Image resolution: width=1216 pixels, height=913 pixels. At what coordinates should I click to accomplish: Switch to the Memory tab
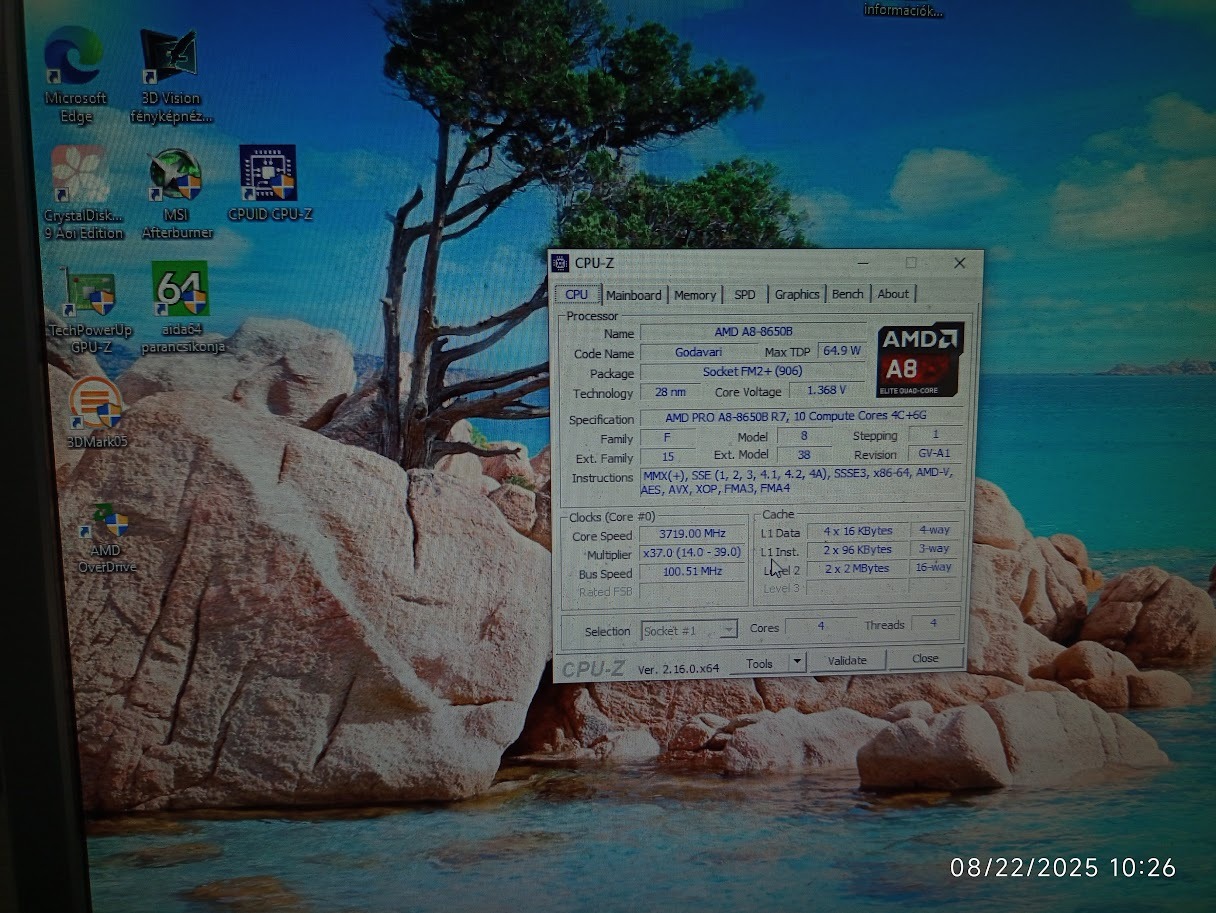695,295
